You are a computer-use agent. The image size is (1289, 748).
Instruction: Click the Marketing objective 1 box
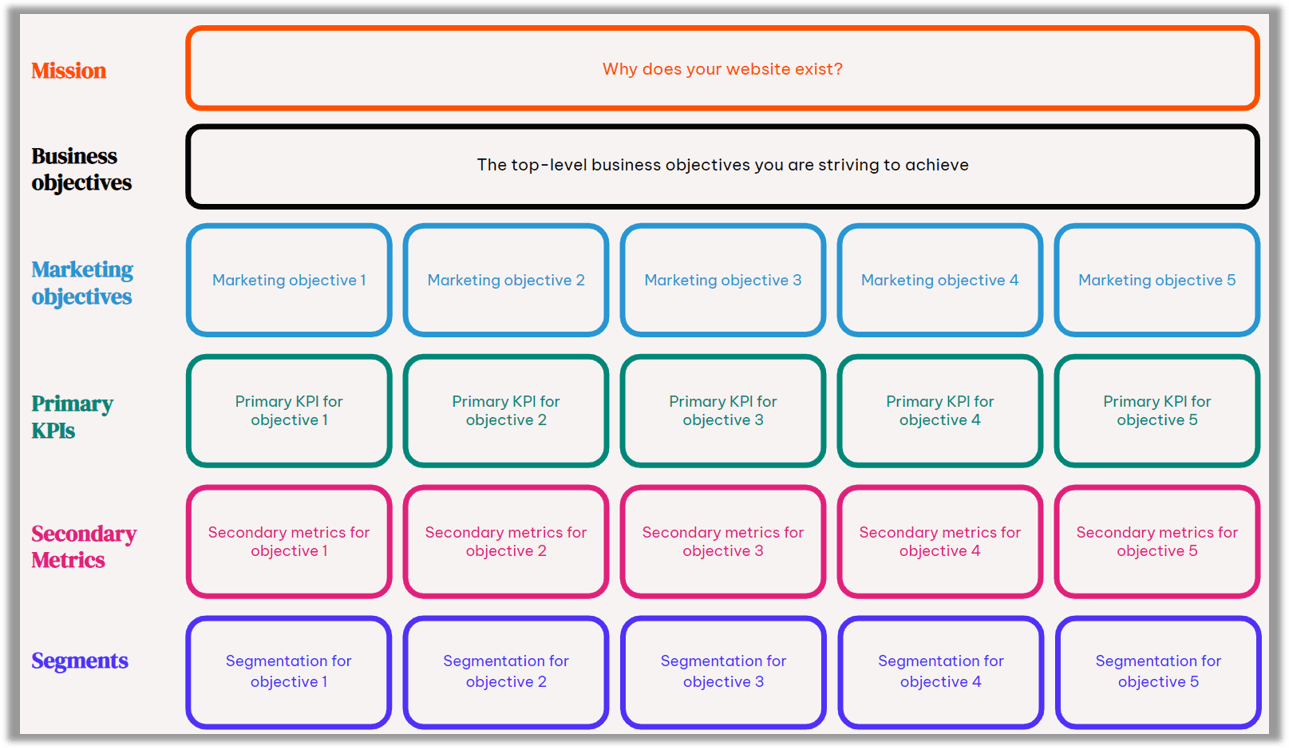click(x=288, y=280)
